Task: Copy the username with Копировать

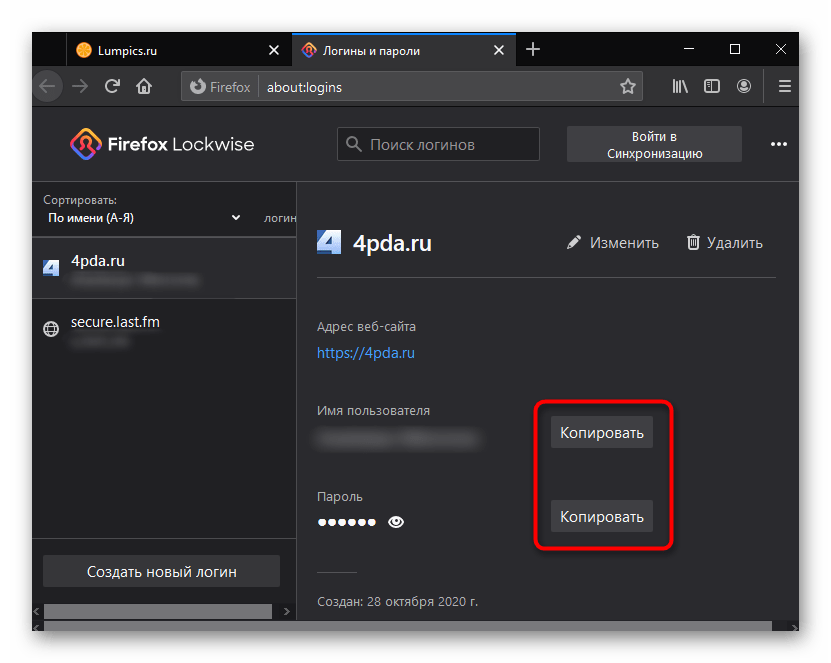Action: (x=602, y=432)
